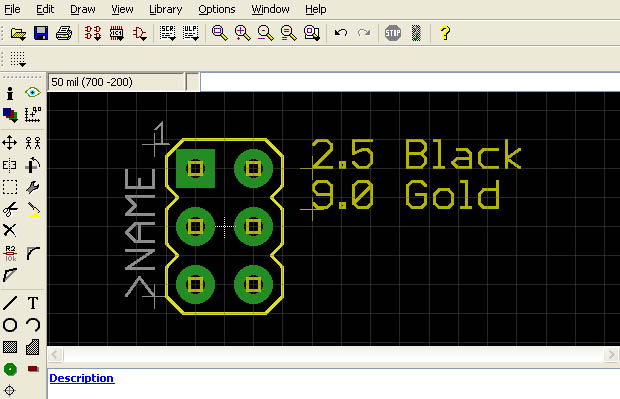This screenshot has width=620, height=399.
Task: Open the Edit menu
Action: click(x=45, y=9)
